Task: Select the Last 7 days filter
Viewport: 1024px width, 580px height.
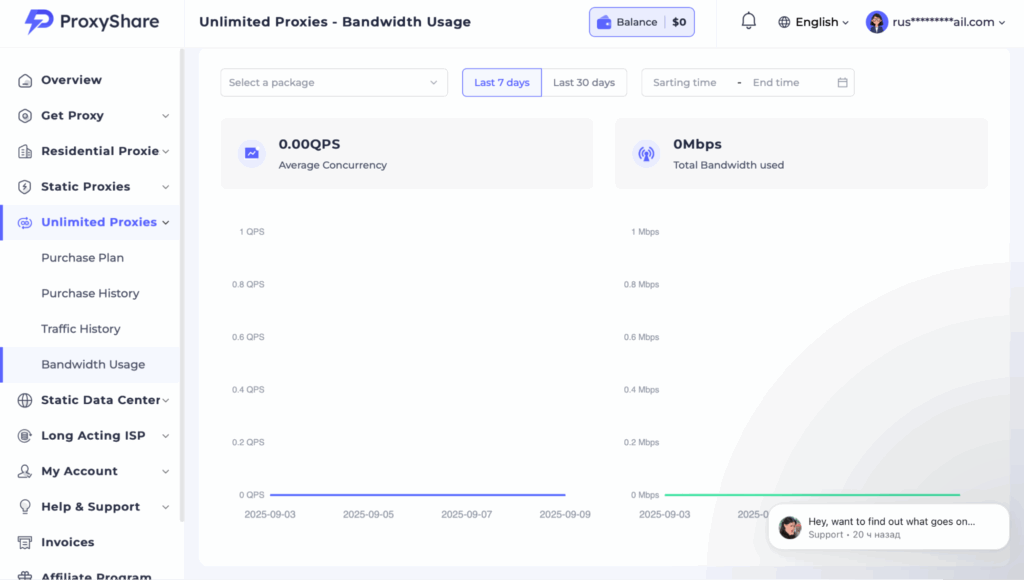Action: pos(502,82)
